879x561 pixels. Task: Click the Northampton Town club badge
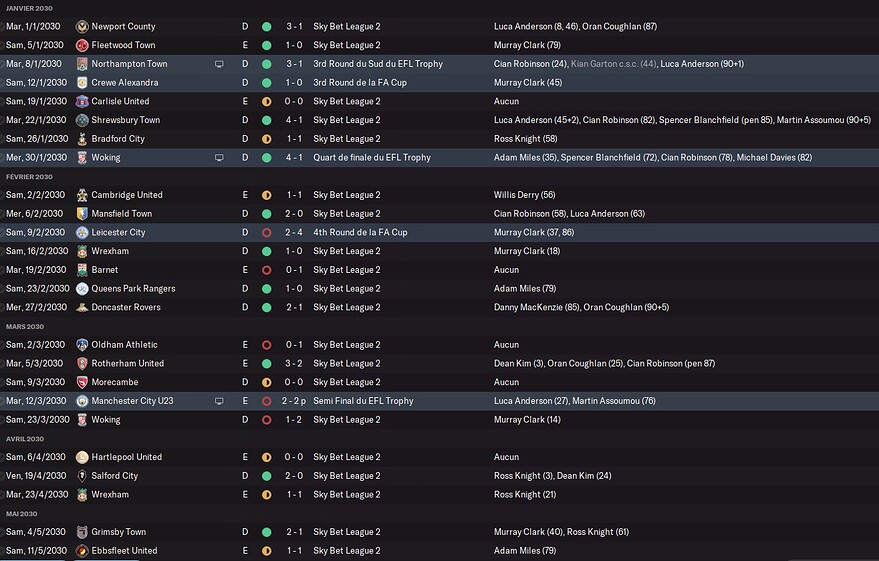(x=82, y=64)
